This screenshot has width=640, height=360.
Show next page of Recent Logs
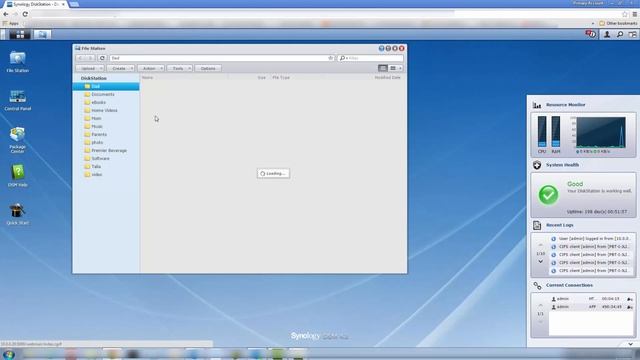(x=540, y=262)
